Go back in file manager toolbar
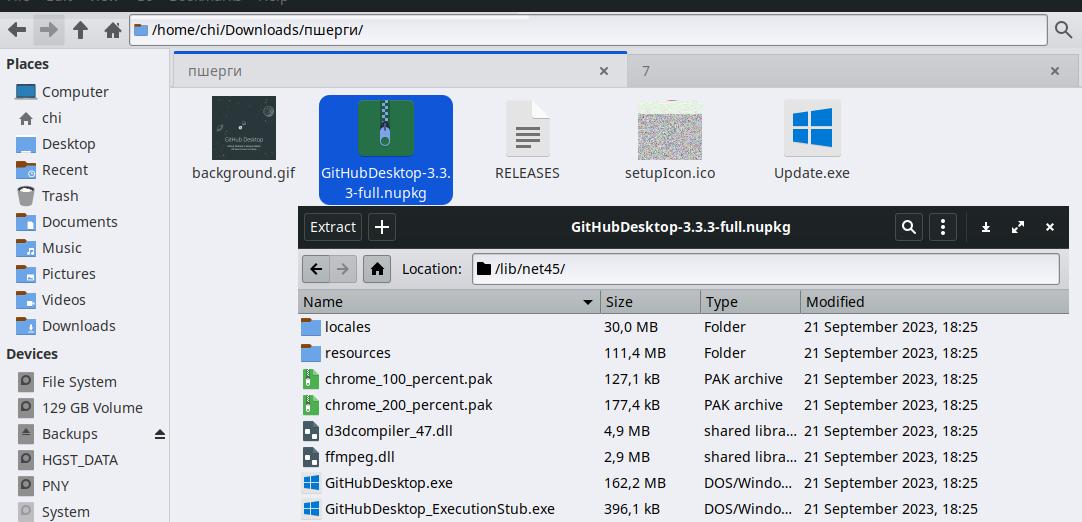Viewport: 1082px width, 522px height. tap(17, 30)
